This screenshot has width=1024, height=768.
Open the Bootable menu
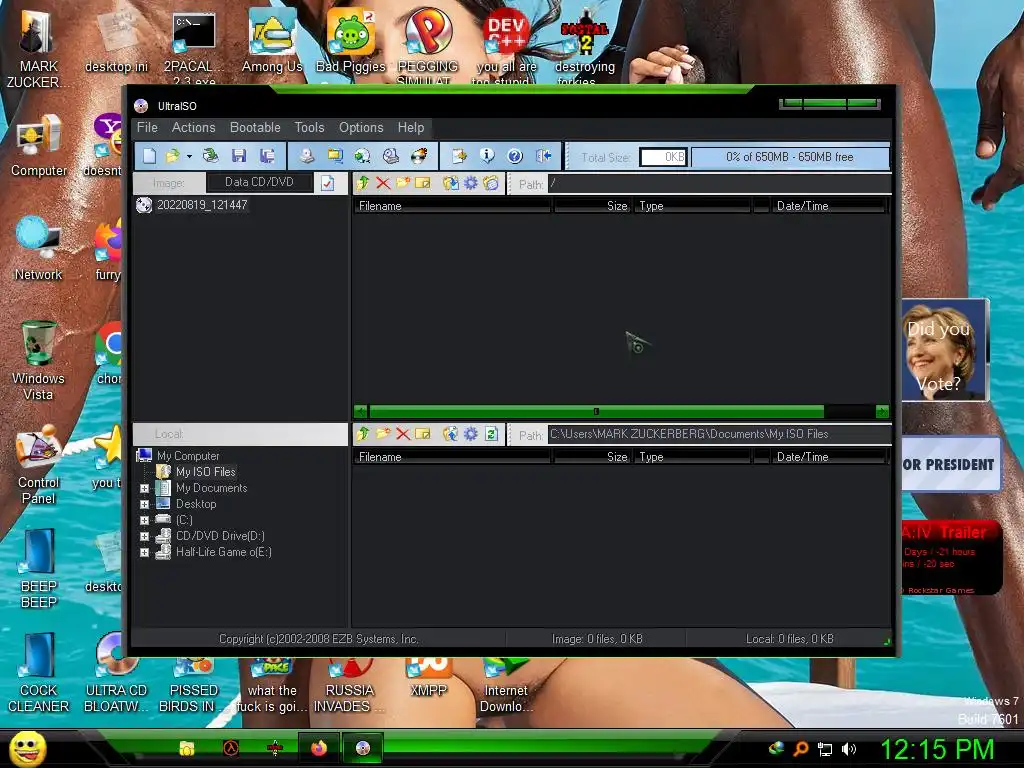[x=255, y=127]
